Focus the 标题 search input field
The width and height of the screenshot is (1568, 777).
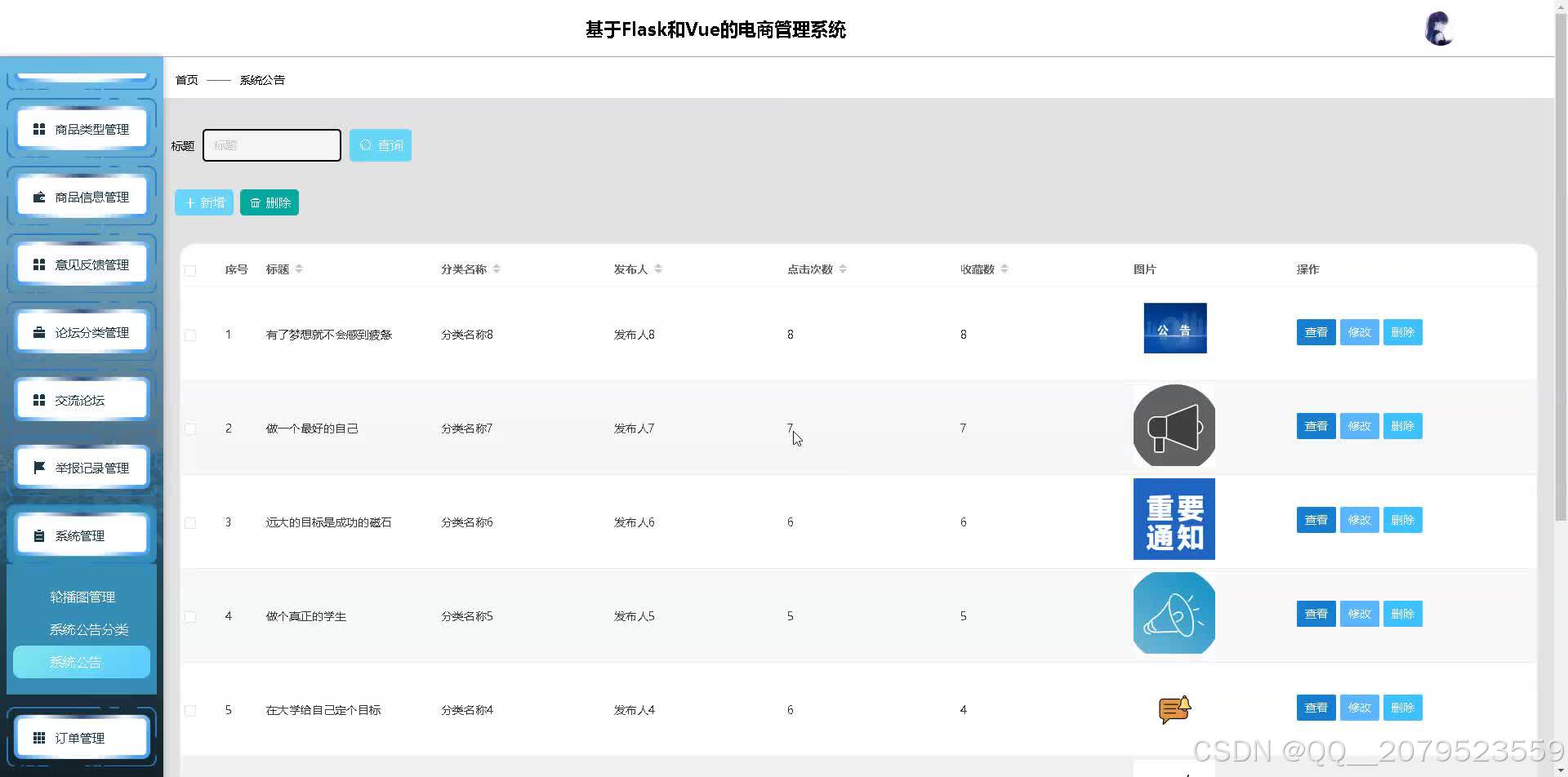pyautogui.click(x=272, y=145)
